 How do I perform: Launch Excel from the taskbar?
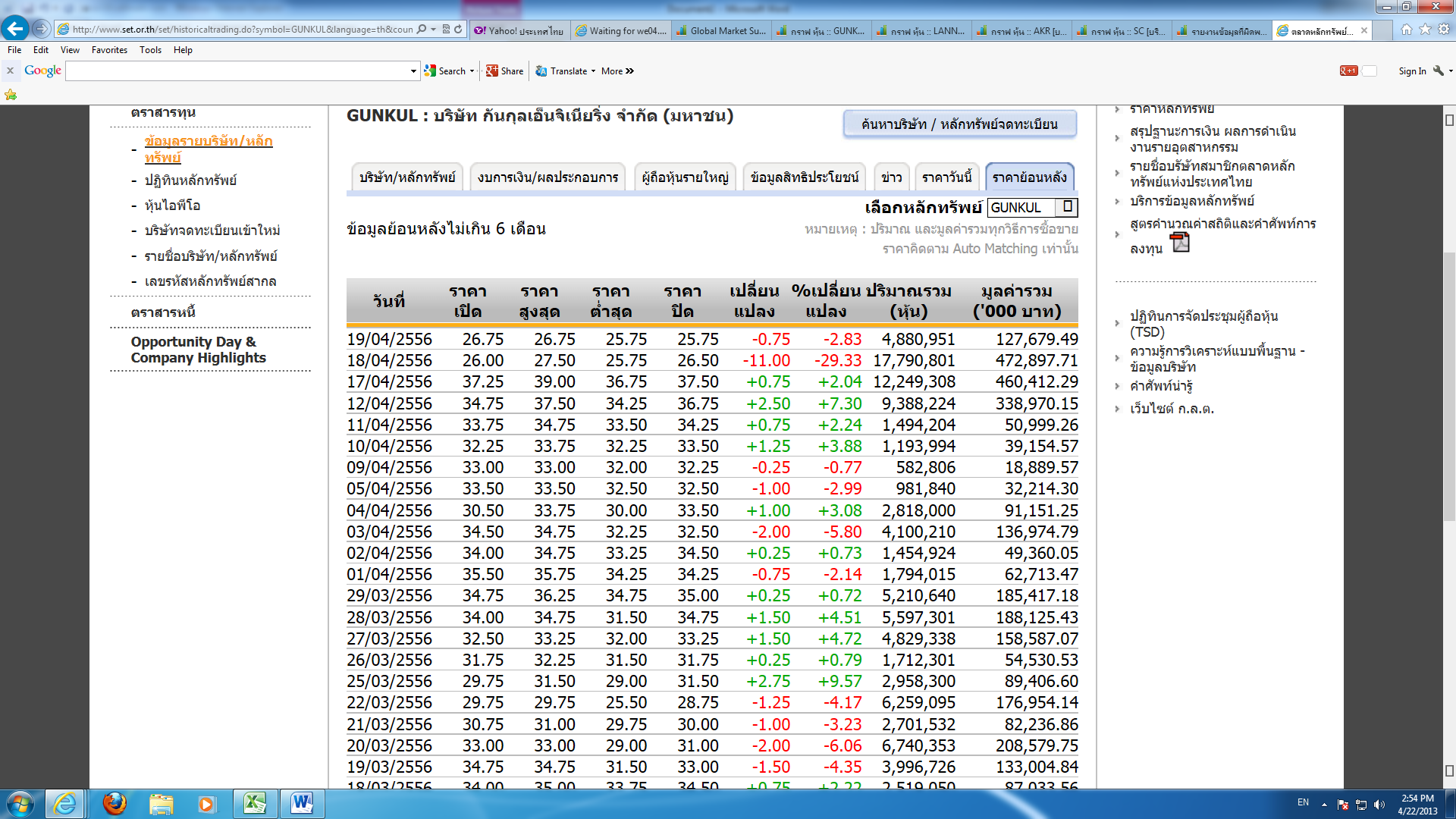(x=254, y=803)
